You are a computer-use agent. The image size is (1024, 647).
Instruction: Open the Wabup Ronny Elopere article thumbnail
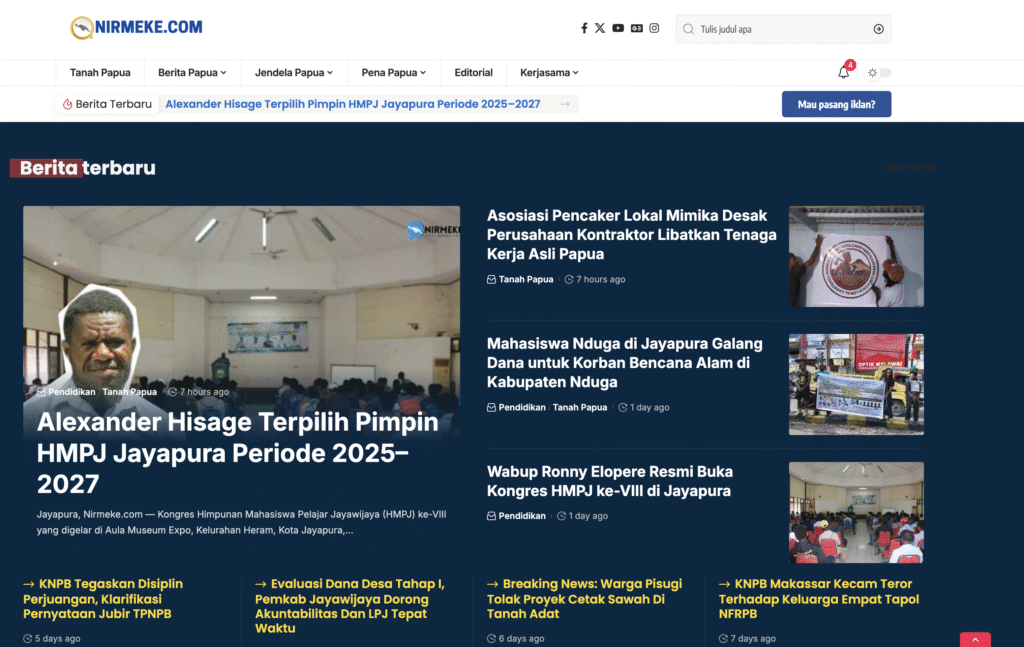(856, 512)
